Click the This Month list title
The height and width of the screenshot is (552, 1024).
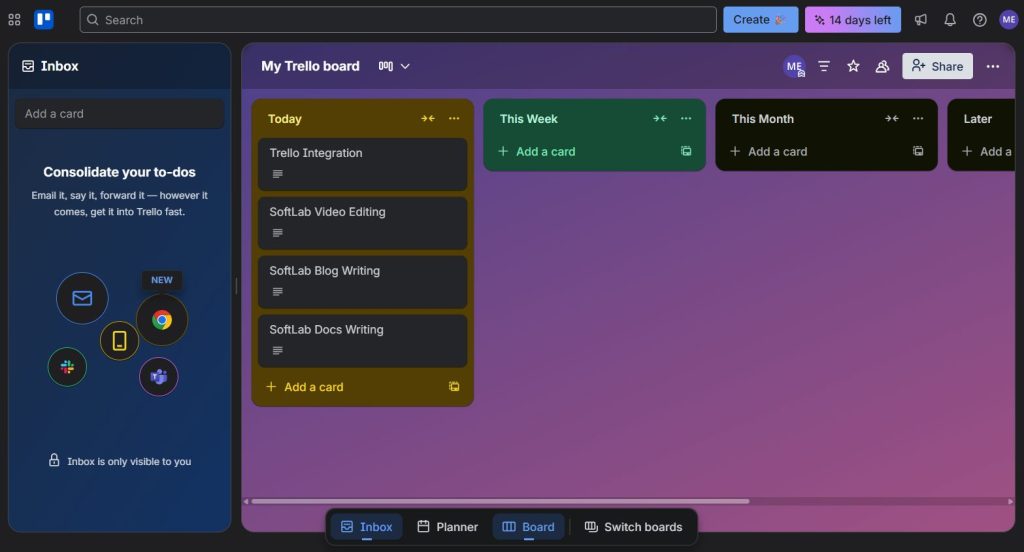point(763,119)
